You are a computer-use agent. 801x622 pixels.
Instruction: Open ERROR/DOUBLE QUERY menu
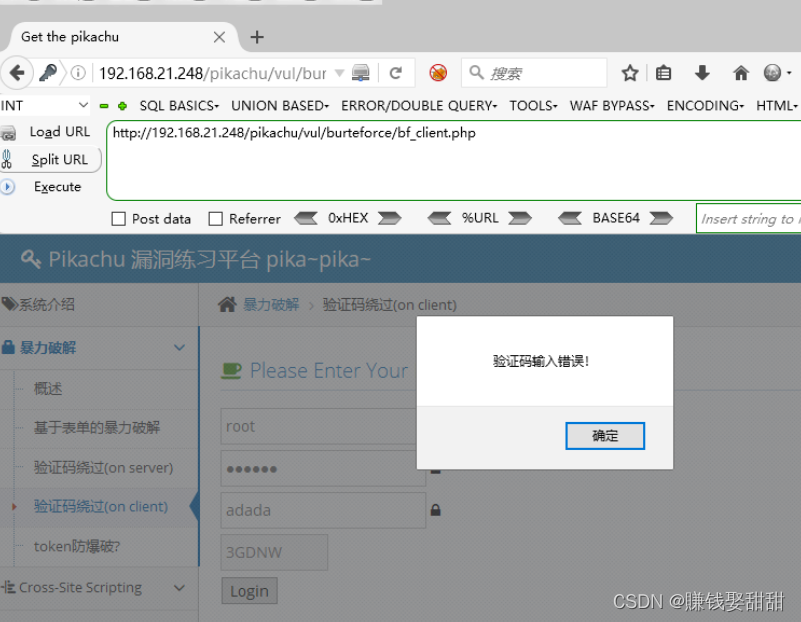pyautogui.click(x=419, y=106)
